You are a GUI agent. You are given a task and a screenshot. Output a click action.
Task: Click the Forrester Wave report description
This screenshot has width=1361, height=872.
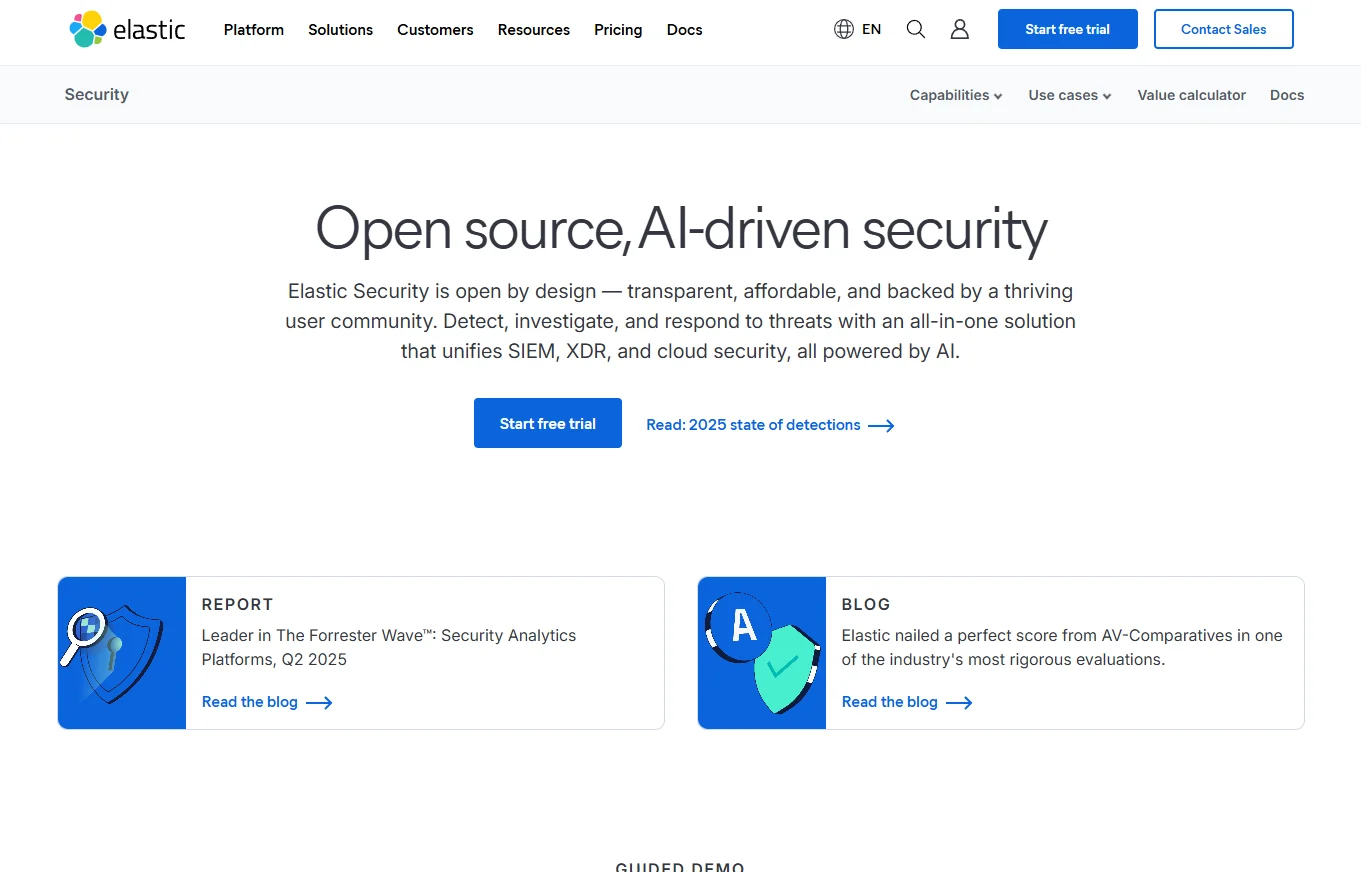point(389,647)
